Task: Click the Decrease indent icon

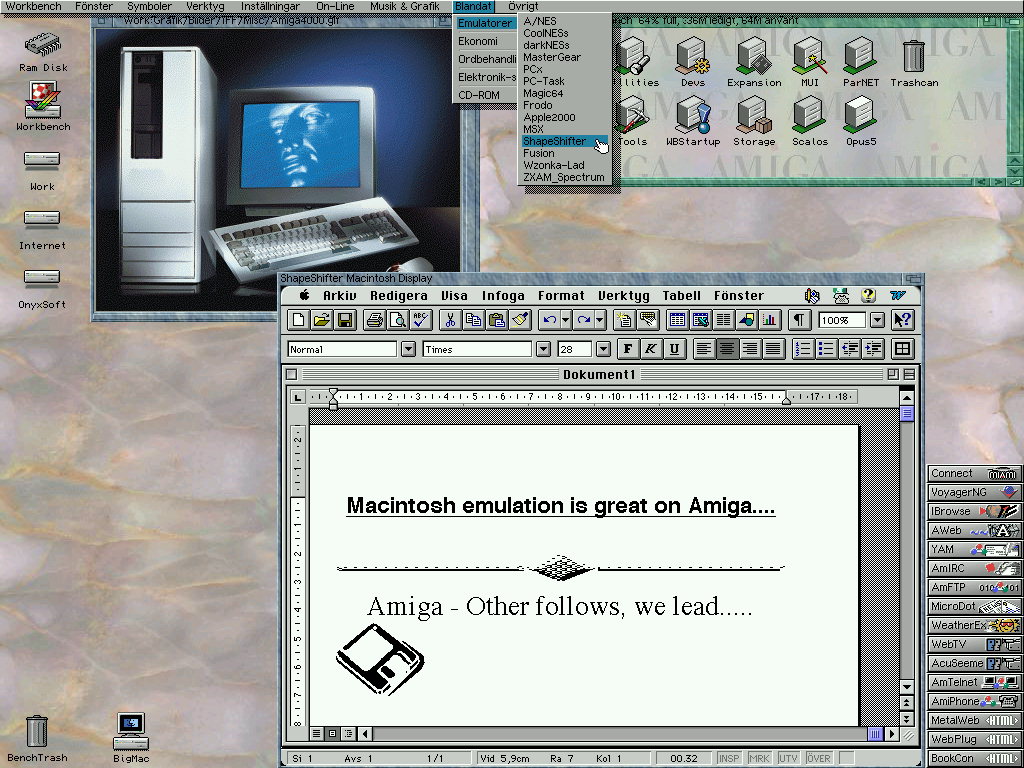Action: 850,349
